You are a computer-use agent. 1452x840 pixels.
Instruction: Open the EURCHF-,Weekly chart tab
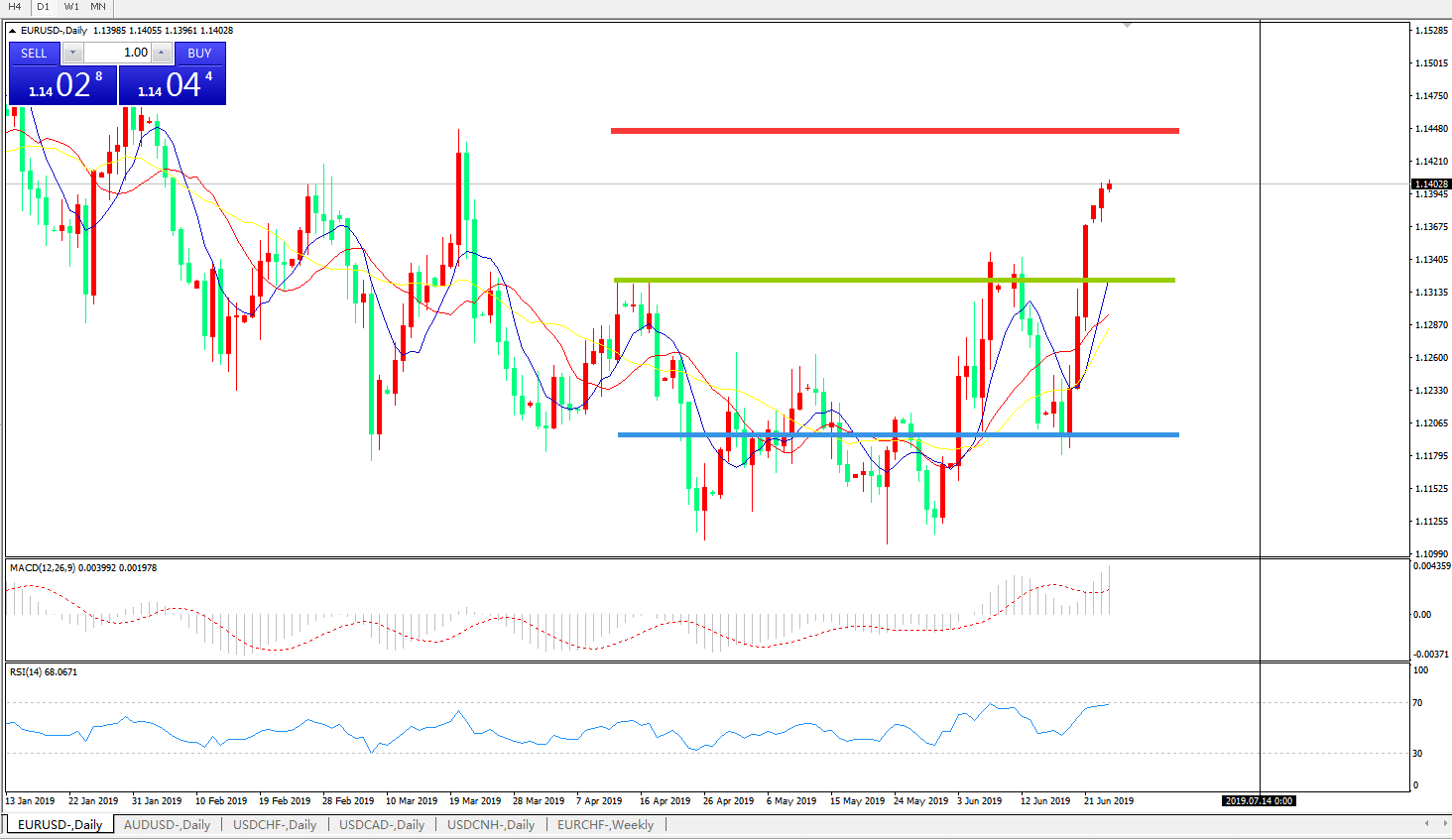coord(605,824)
